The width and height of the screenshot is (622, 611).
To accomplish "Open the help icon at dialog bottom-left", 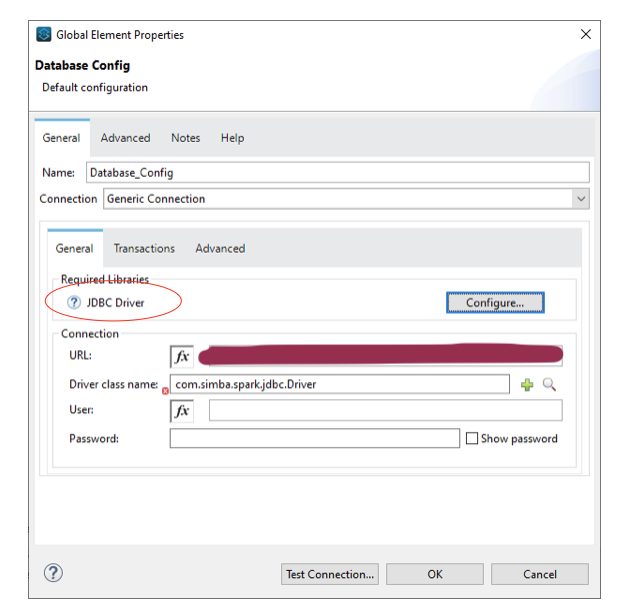I will click(54, 573).
